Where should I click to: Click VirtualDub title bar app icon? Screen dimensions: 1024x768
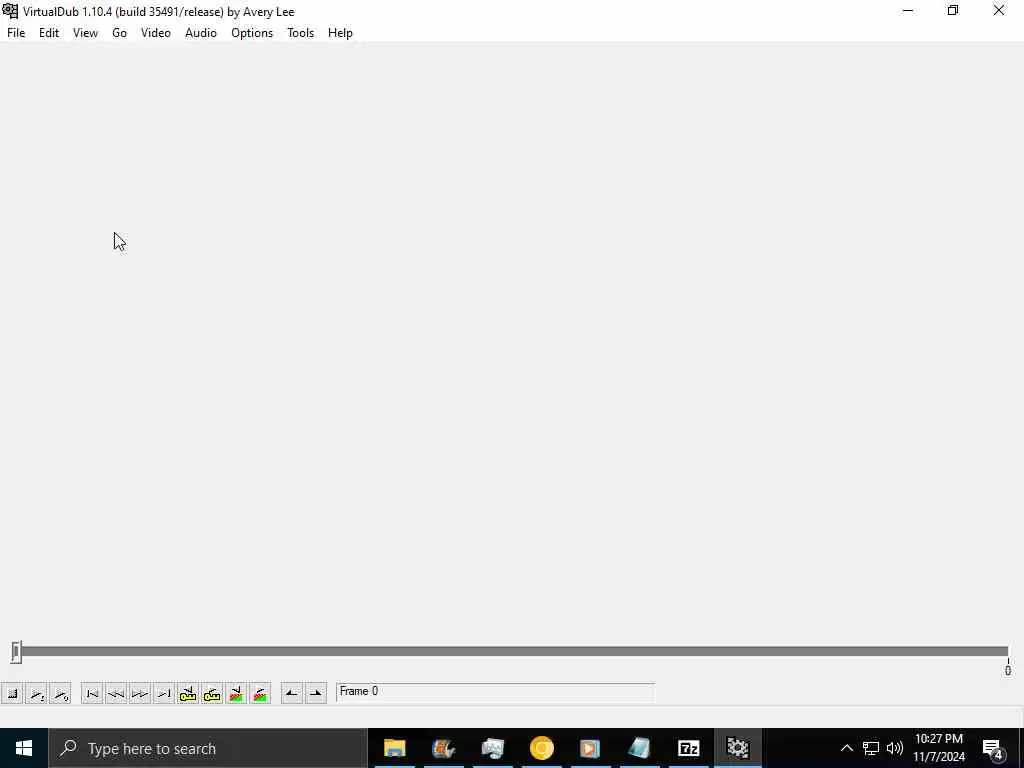point(10,11)
